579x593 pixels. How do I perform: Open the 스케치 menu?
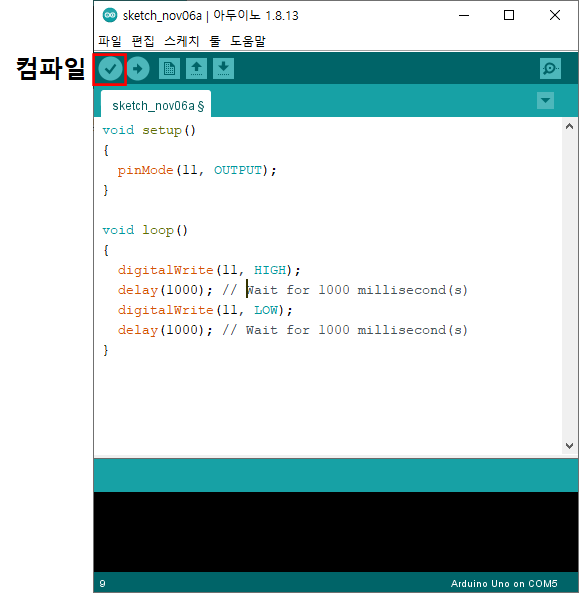pos(182,41)
